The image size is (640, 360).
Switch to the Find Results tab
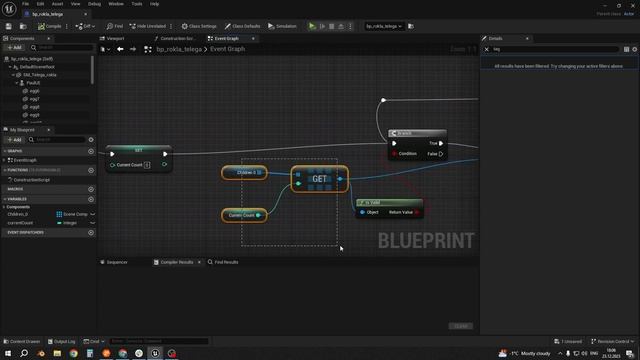click(223, 262)
